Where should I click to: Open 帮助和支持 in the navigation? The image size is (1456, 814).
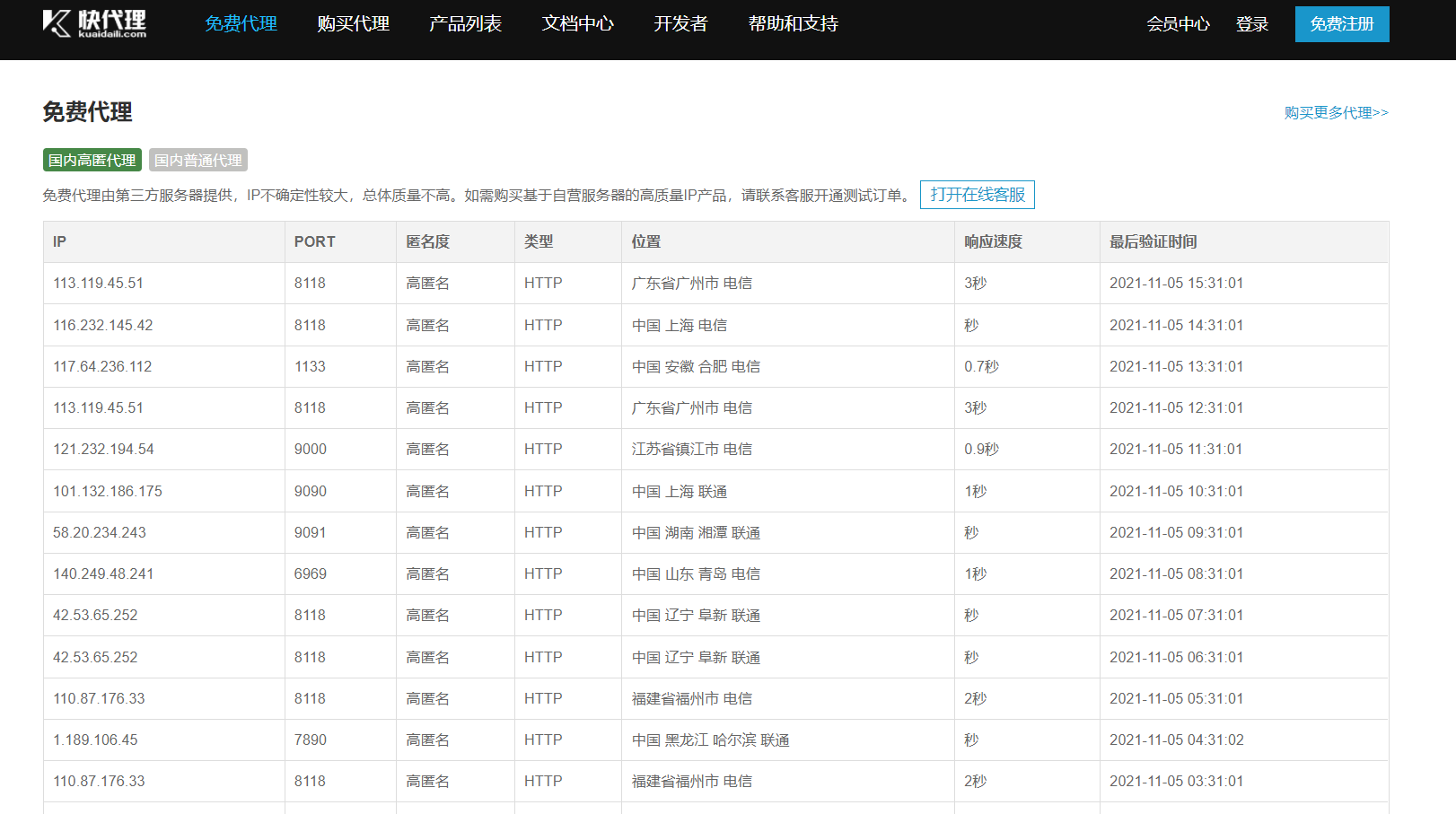click(x=793, y=23)
